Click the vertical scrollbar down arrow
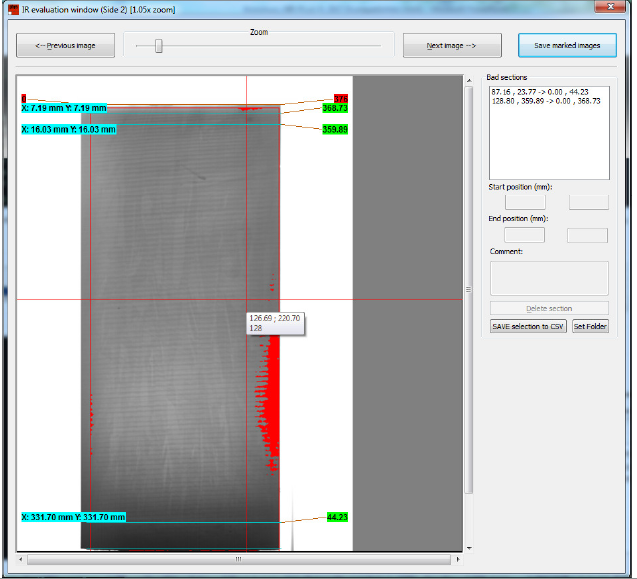 [x=468, y=546]
